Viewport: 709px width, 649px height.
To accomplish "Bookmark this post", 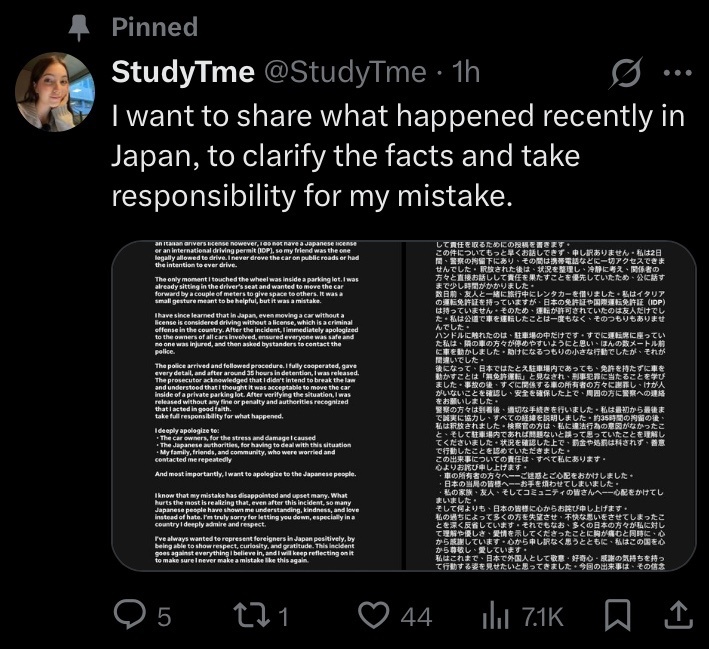I will click(618, 616).
